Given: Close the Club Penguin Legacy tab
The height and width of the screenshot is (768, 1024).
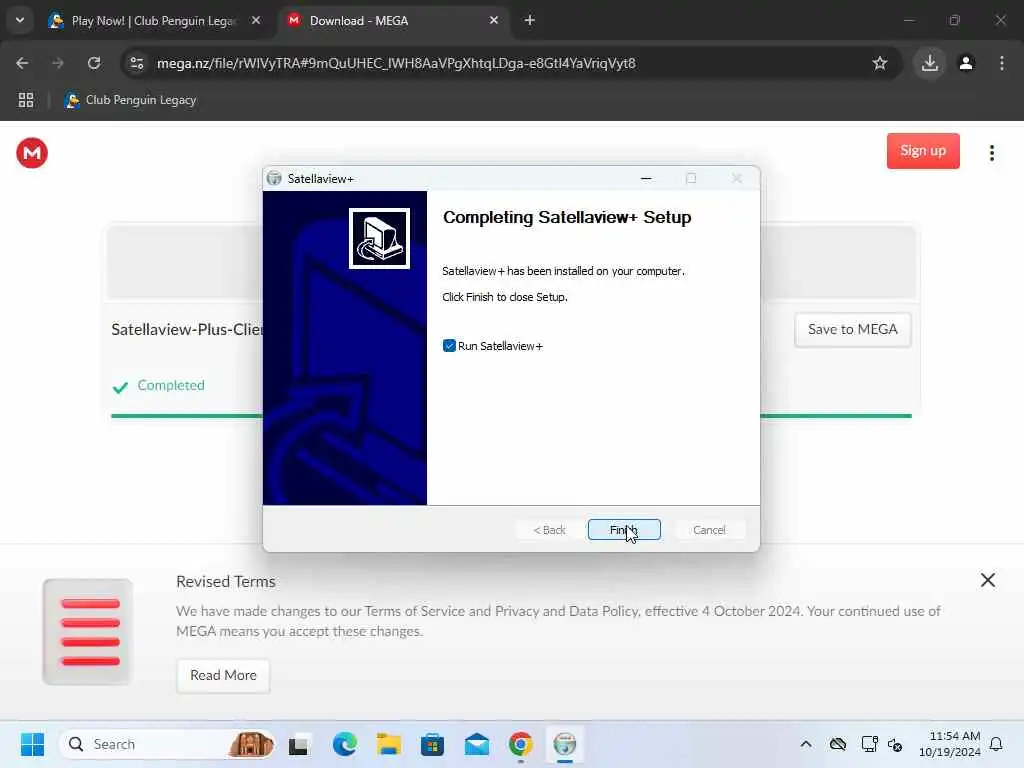Looking at the screenshot, I should 256,21.
